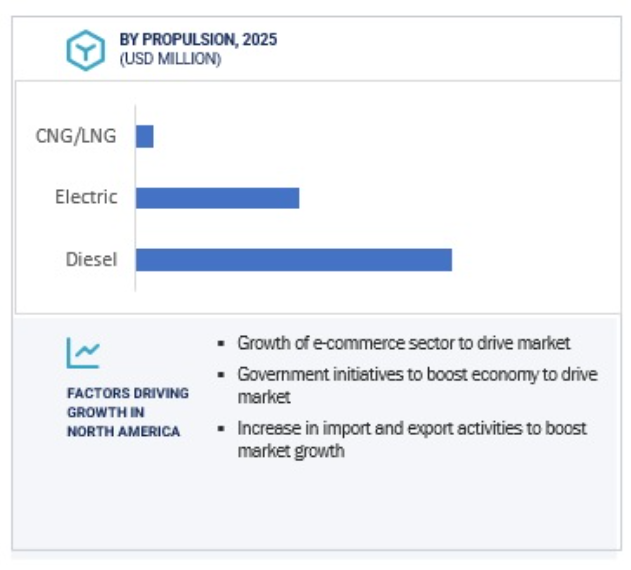The height and width of the screenshot is (570, 631).
Task: Select the CNG/LNG bar in chart
Action: pyautogui.click(x=145, y=136)
